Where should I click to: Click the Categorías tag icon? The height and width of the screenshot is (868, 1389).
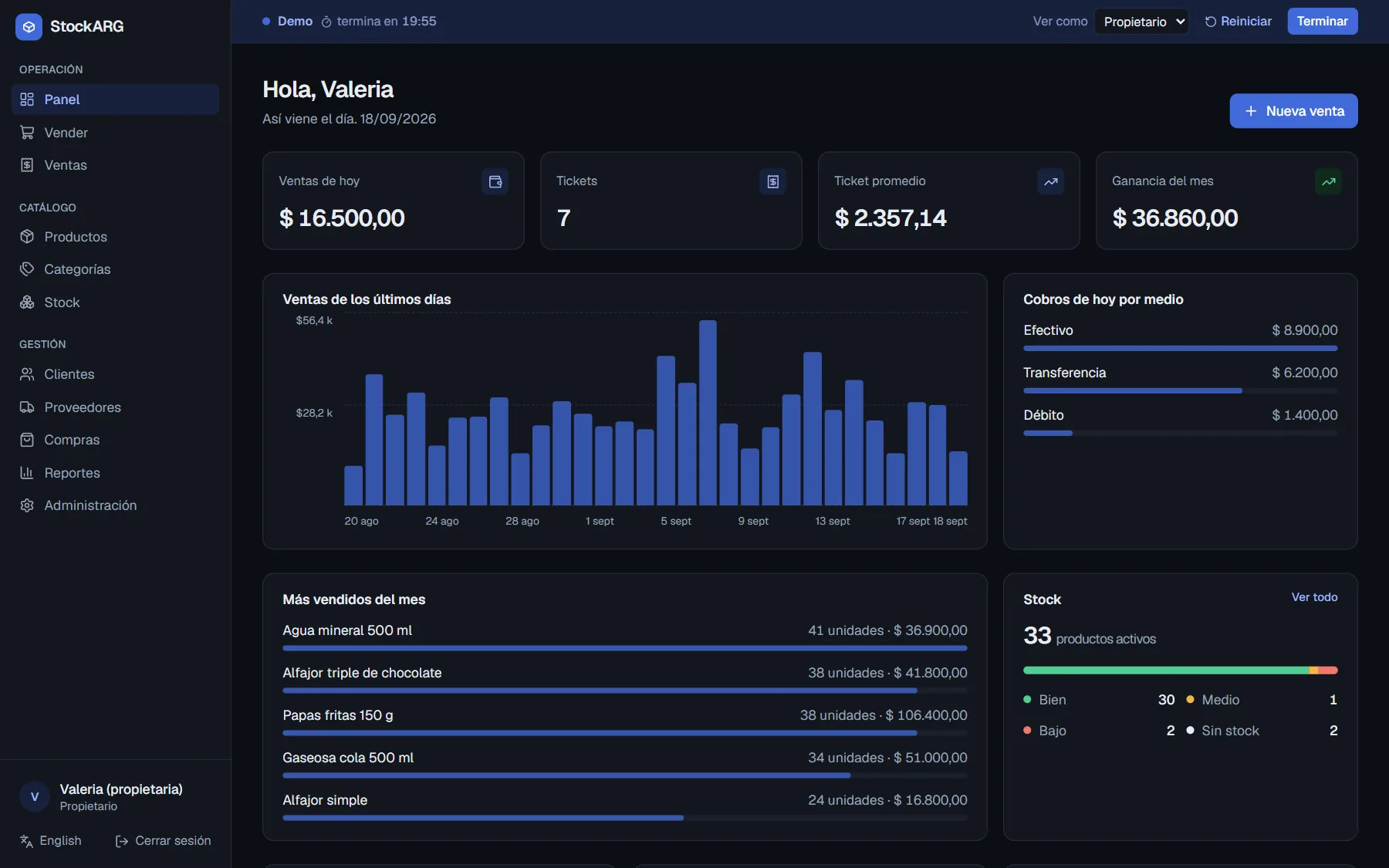click(x=27, y=269)
